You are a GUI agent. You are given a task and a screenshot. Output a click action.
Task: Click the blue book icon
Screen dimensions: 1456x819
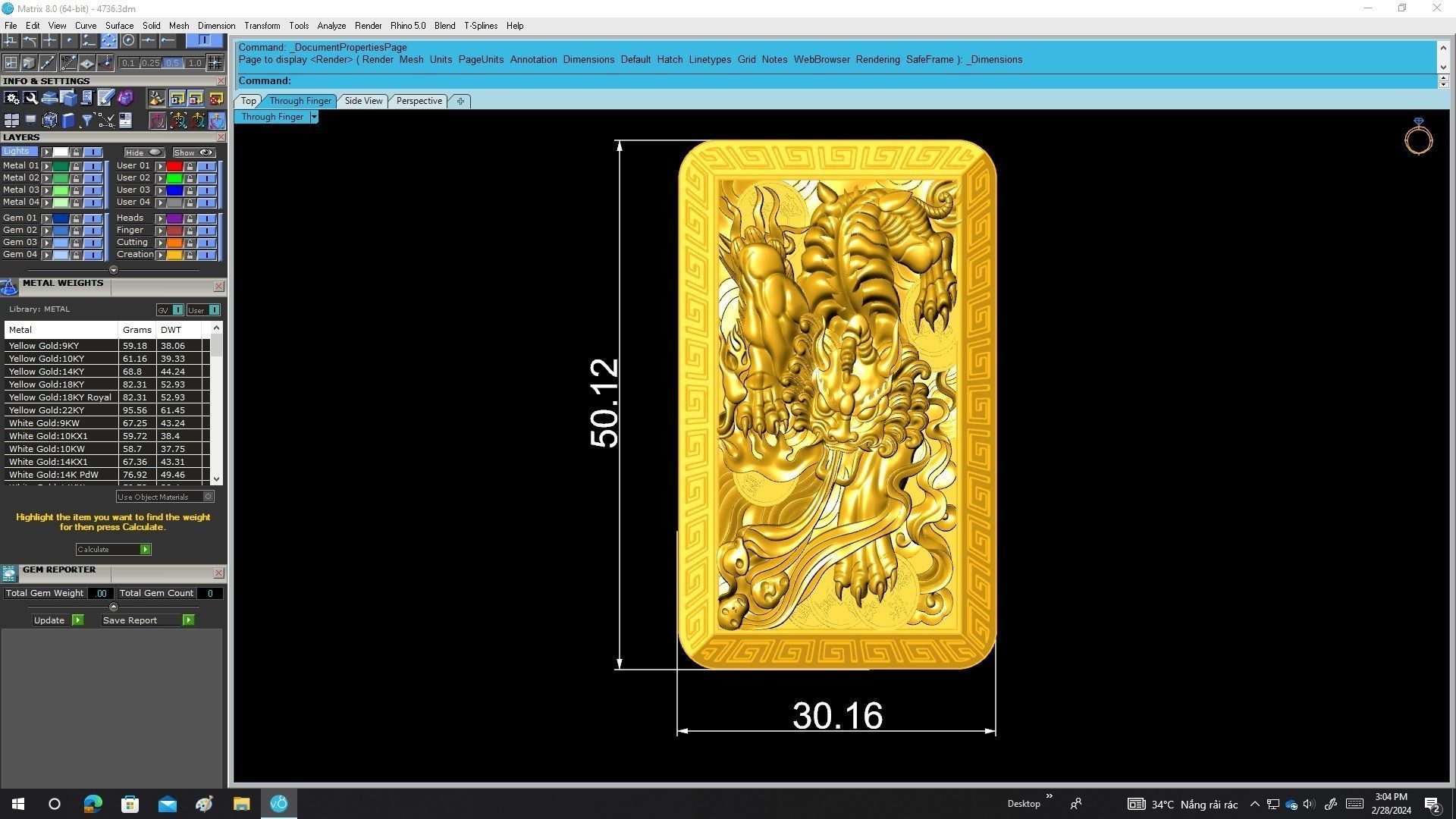coord(68,121)
